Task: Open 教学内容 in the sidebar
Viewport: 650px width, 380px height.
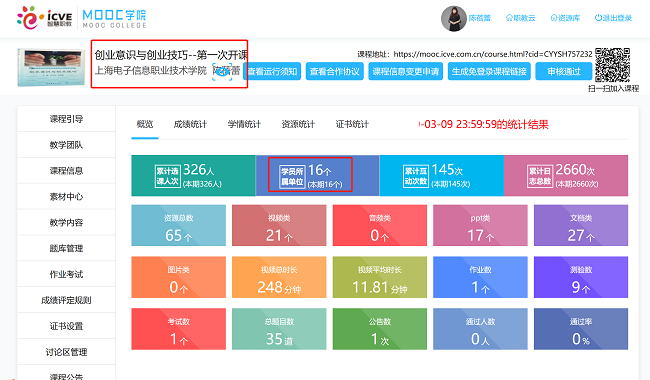Action: tap(66, 223)
